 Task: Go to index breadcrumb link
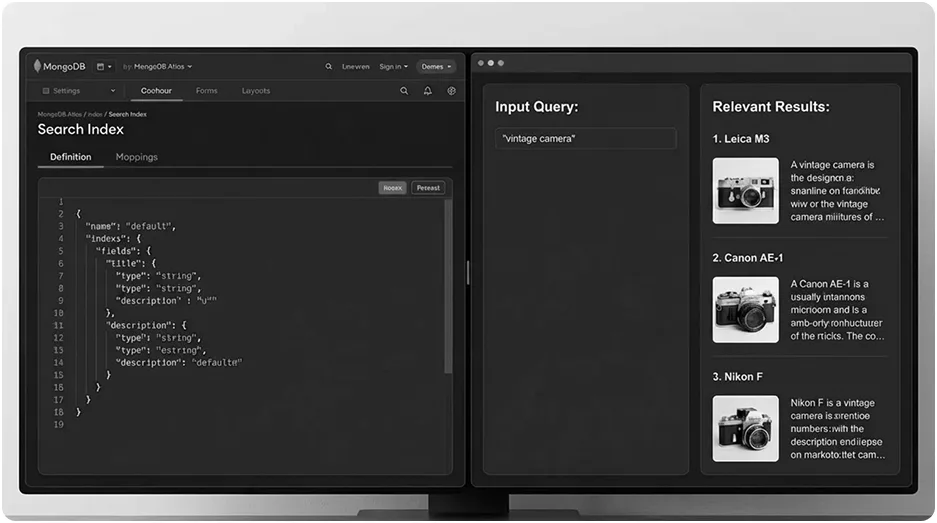pos(95,114)
